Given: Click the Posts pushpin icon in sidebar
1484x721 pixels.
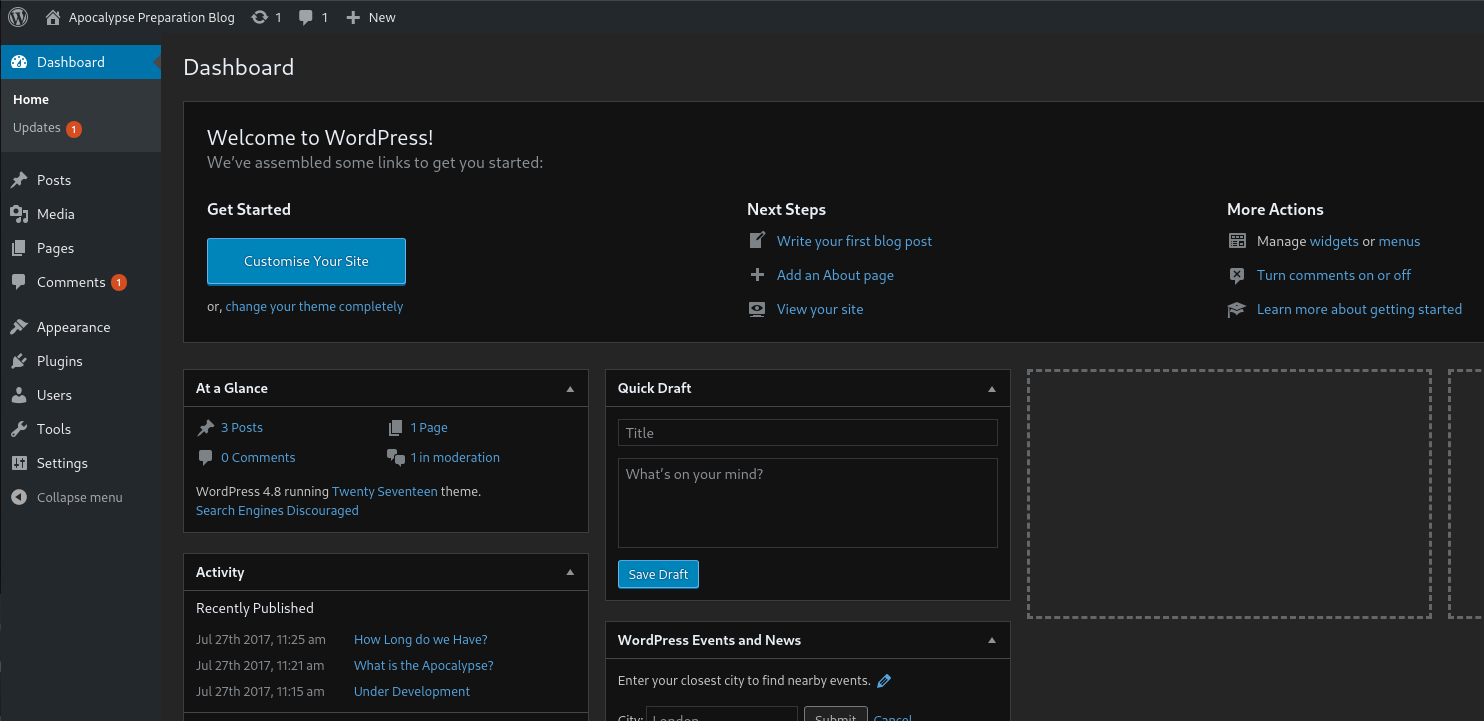Looking at the screenshot, I should click(19, 180).
